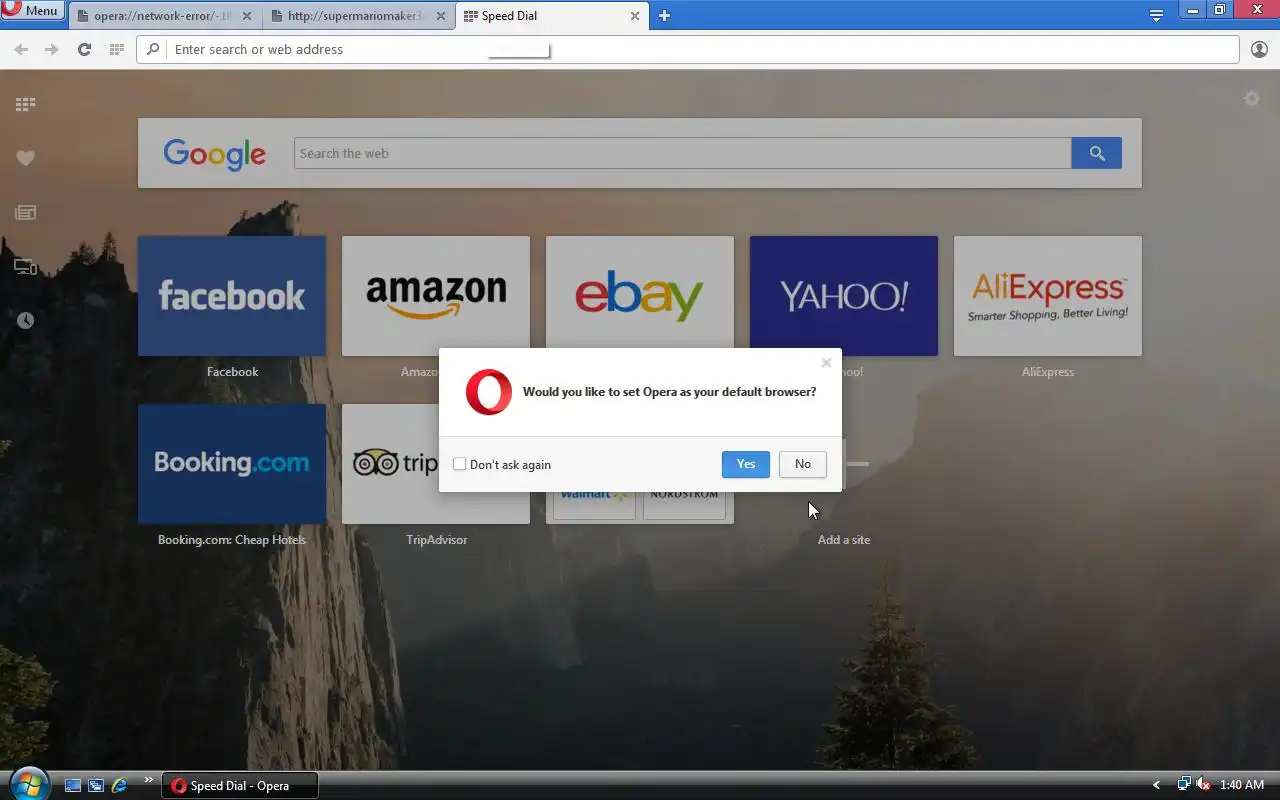The image size is (1280, 800).
Task: Click the 1:40 AM clock
Action: (1242, 786)
